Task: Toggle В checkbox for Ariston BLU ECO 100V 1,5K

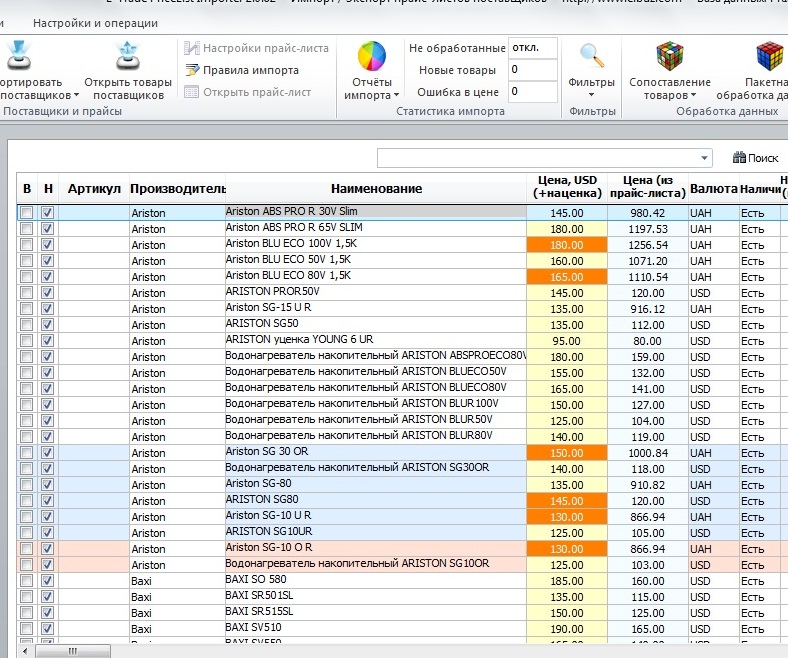Action: click(27, 245)
